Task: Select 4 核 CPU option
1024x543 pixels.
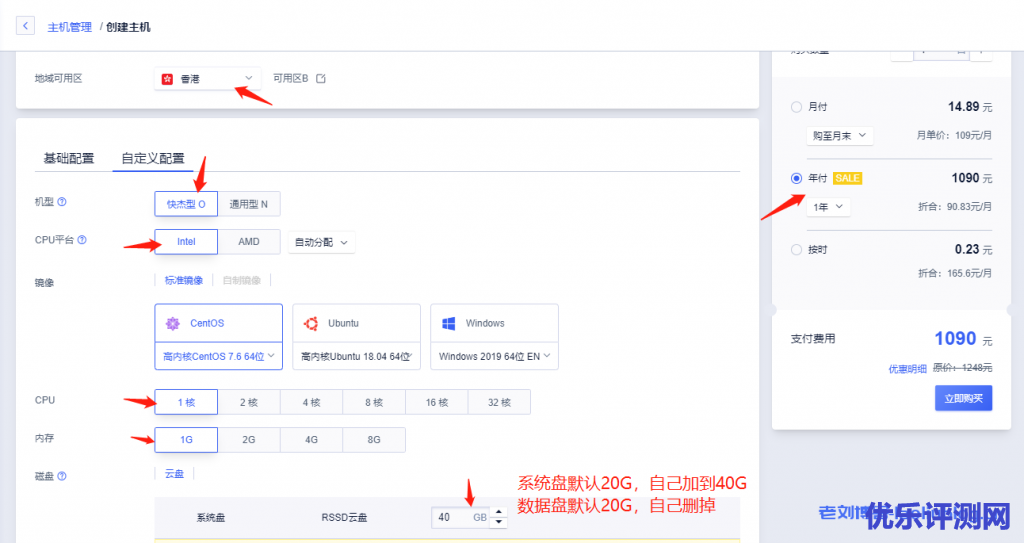Action: pyautogui.click(x=312, y=403)
